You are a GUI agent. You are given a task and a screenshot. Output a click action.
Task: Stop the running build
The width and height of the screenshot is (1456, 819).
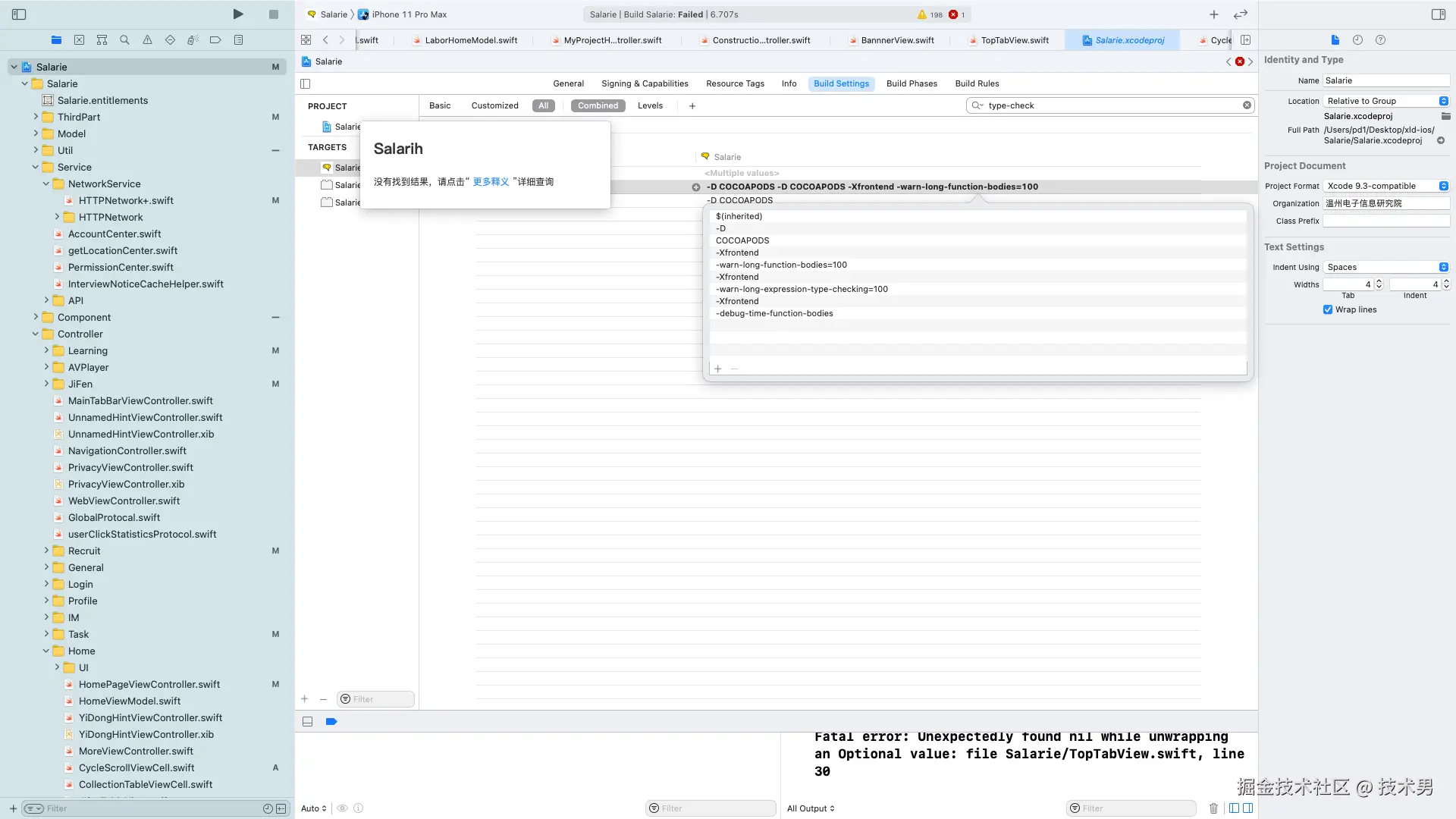(274, 14)
